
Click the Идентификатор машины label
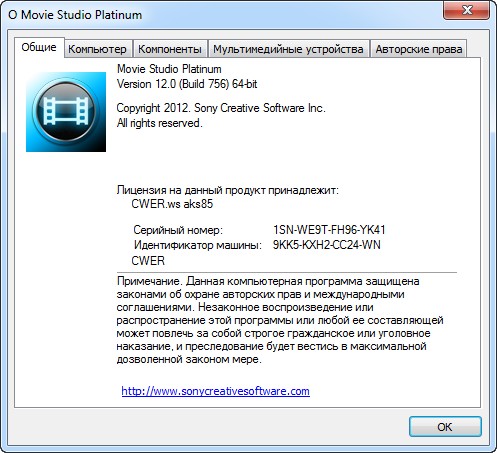coord(198,245)
